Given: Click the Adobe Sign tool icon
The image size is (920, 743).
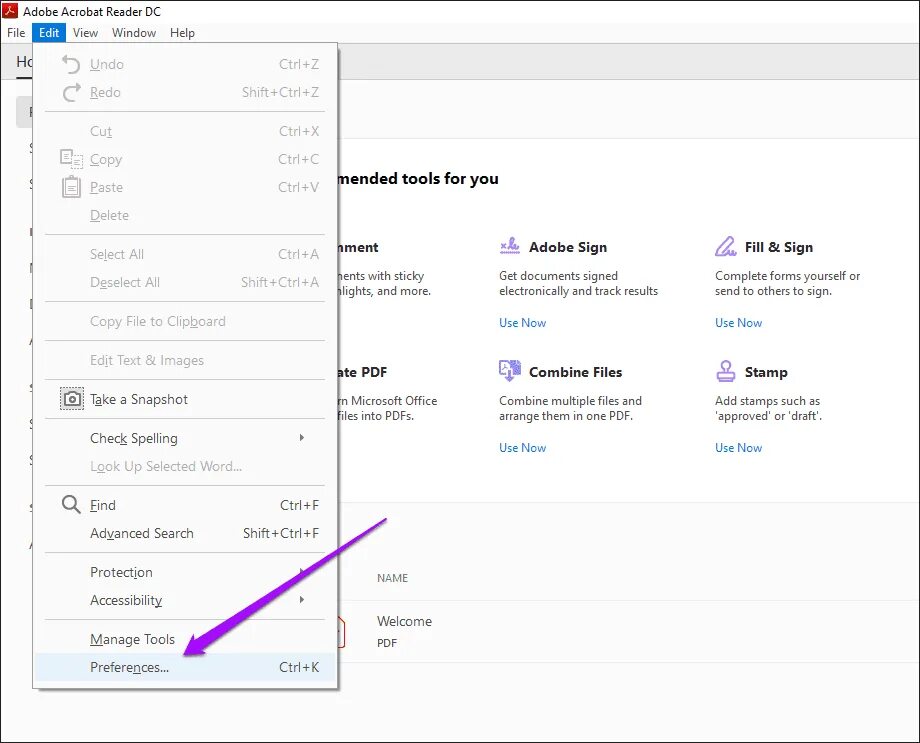Looking at the screenshot, I should pos(510,246).
